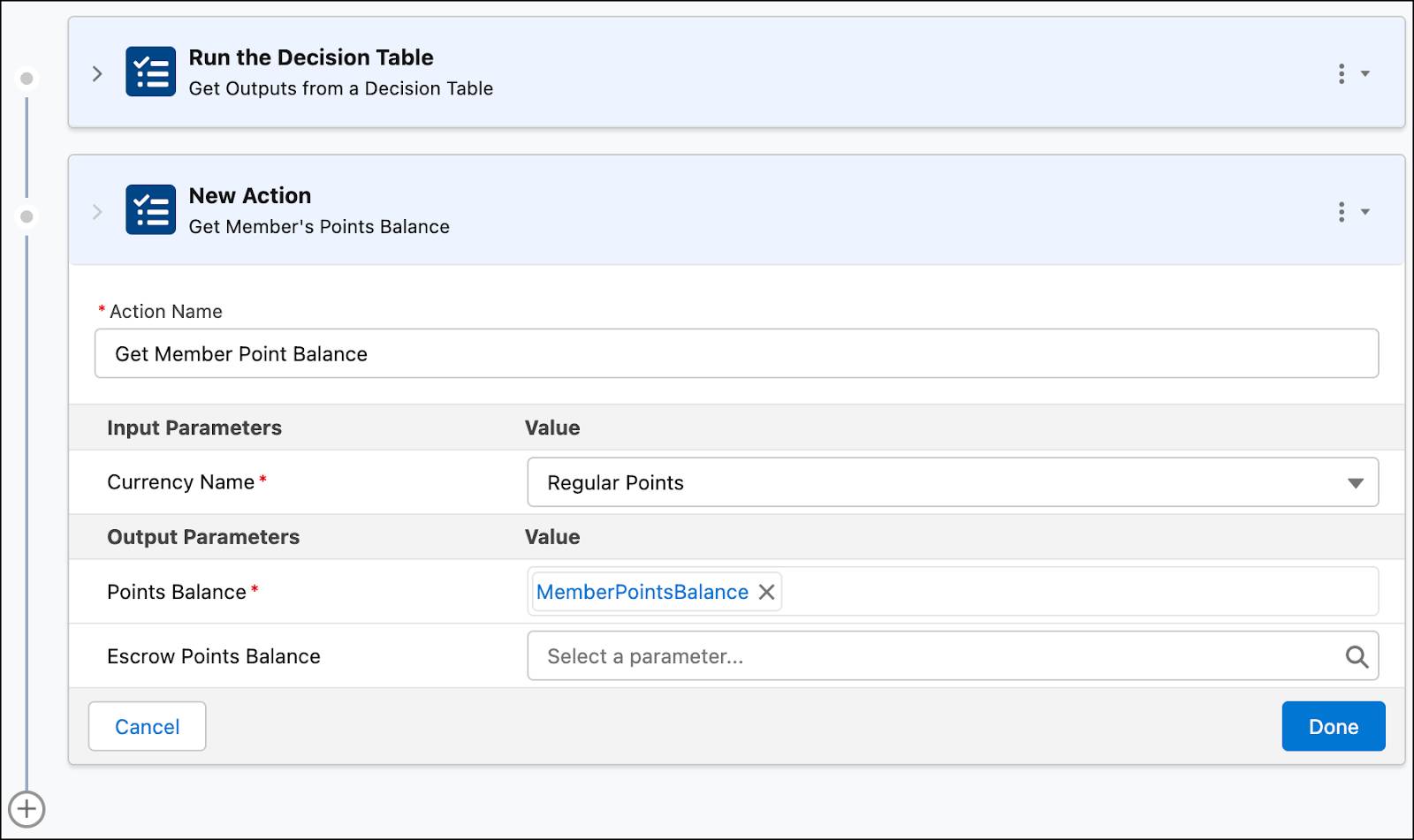Click the New Action decision table icon
Viewport: 1414px width, 840px height.
click(150, 210)
